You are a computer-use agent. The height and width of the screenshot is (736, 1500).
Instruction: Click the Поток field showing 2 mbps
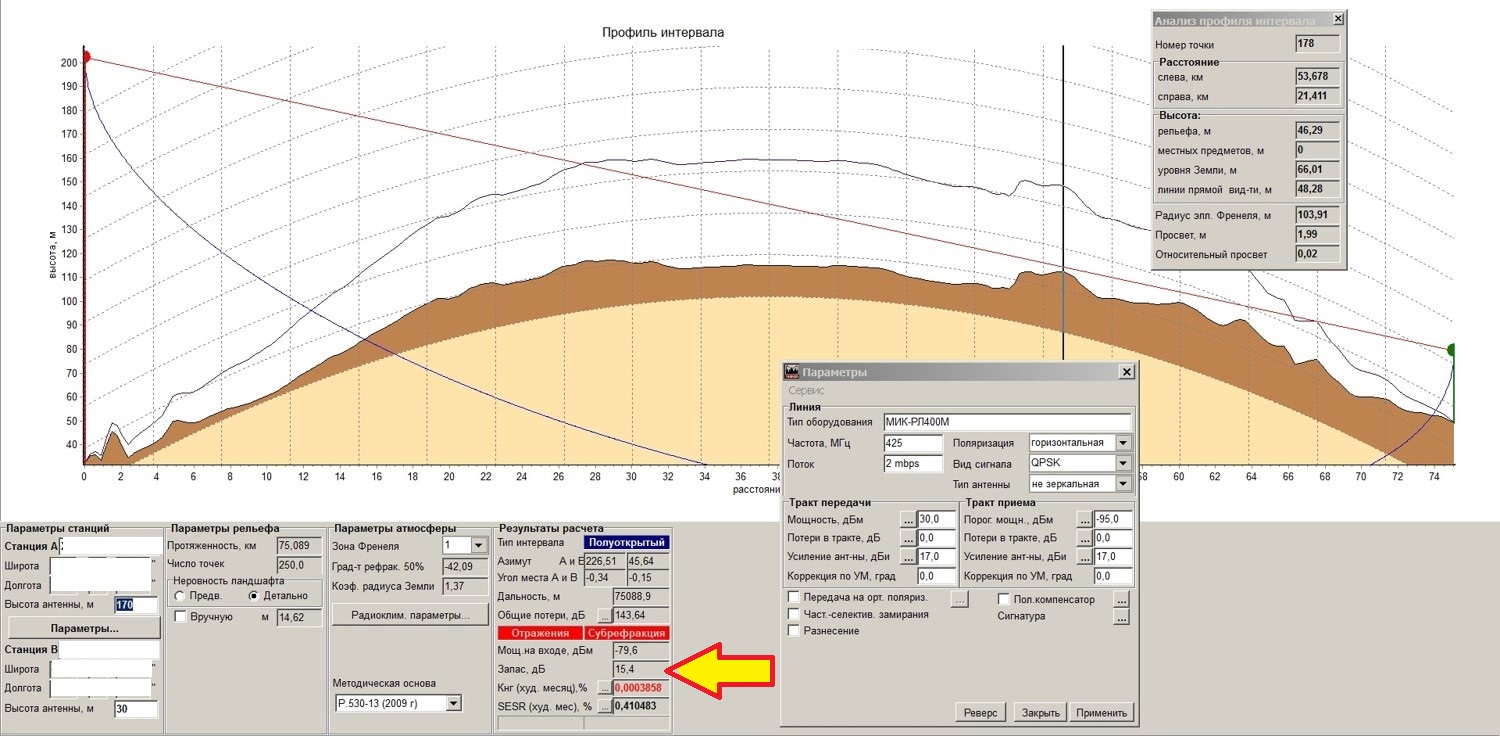(913, 464)
